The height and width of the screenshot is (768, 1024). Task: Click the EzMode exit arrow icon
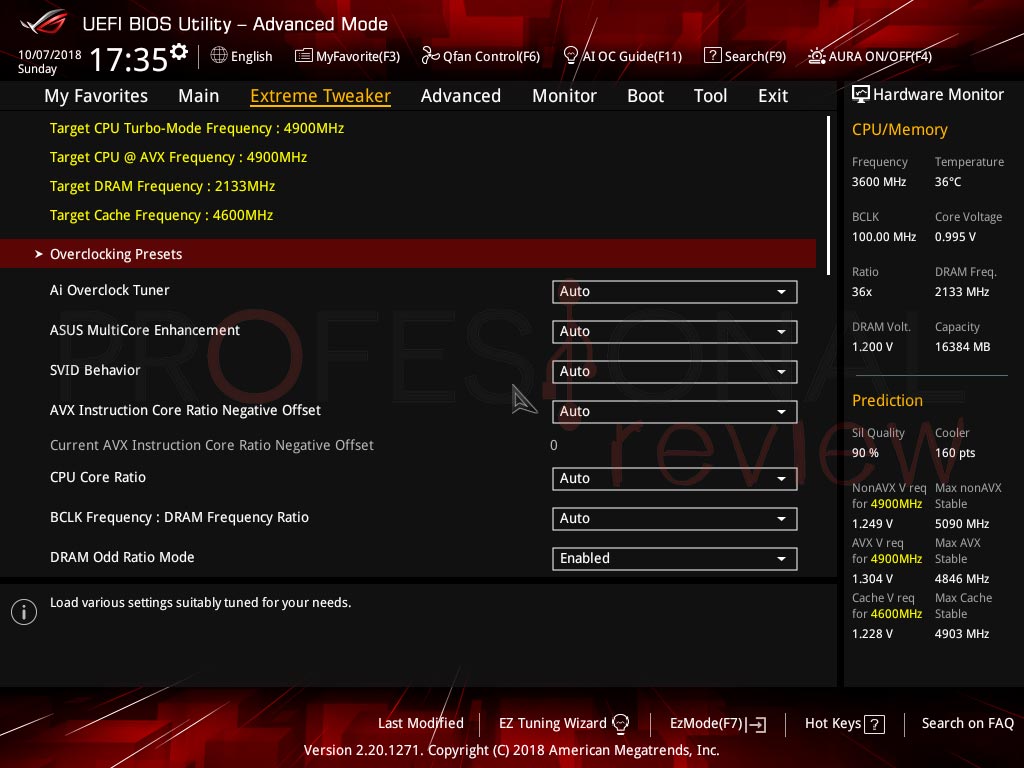[x=758, y=724]
